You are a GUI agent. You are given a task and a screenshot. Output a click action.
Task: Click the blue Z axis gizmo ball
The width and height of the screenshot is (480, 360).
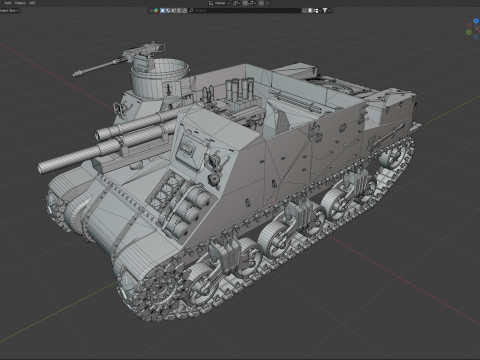[476, 21]
